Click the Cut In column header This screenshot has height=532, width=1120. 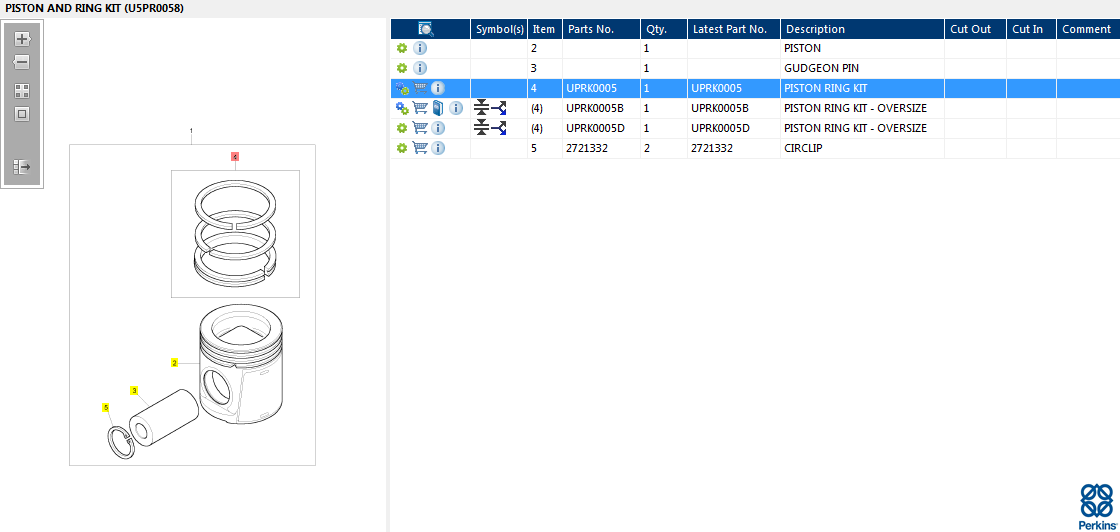[x=1031, y=29]
